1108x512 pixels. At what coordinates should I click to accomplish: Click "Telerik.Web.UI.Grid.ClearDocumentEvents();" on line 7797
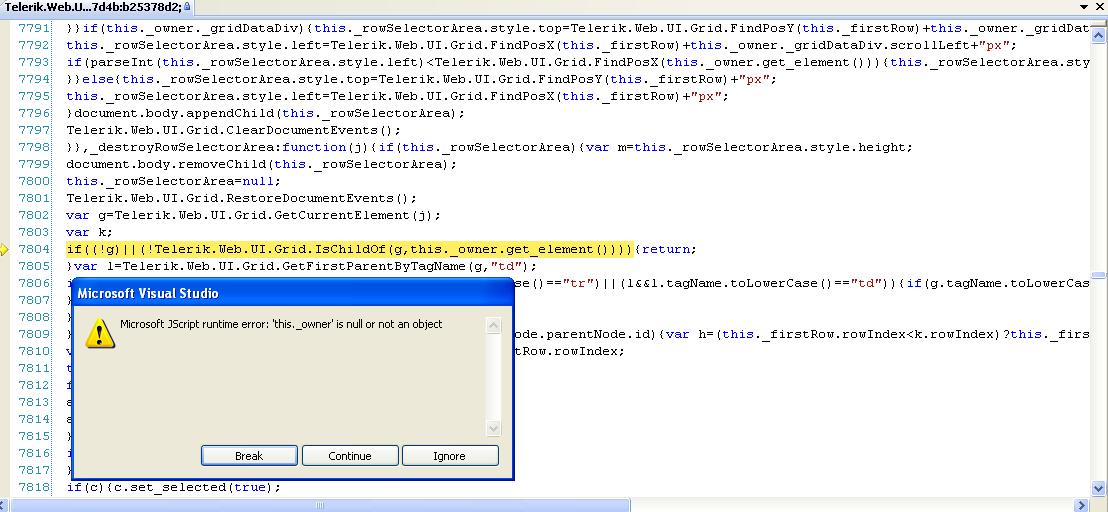pos(234,130)
